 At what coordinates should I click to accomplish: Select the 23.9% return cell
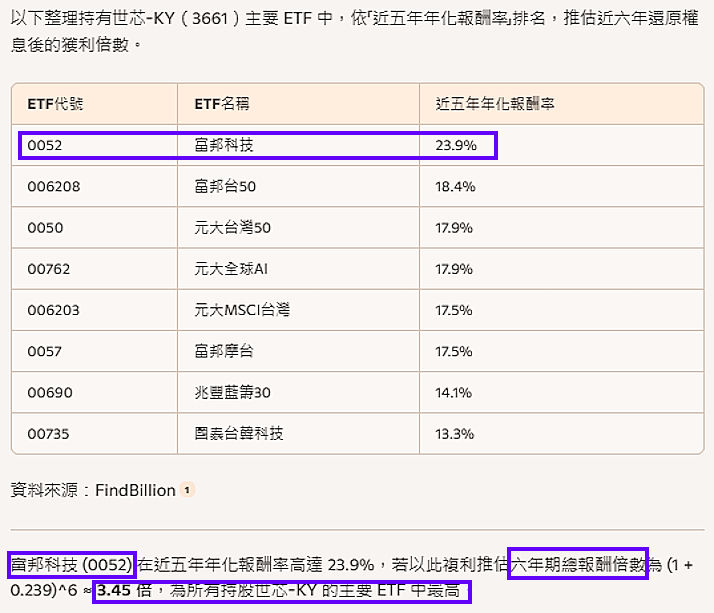561,145
